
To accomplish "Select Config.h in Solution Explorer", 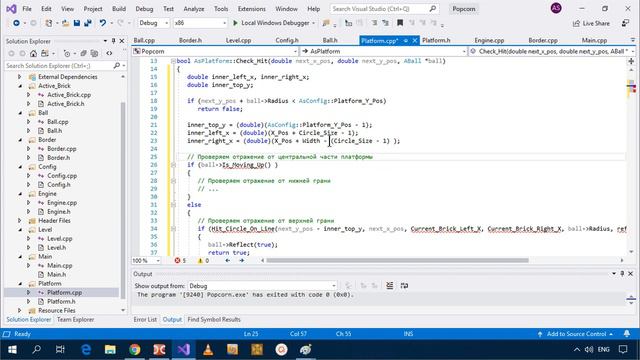I will [x=59, y=184].
